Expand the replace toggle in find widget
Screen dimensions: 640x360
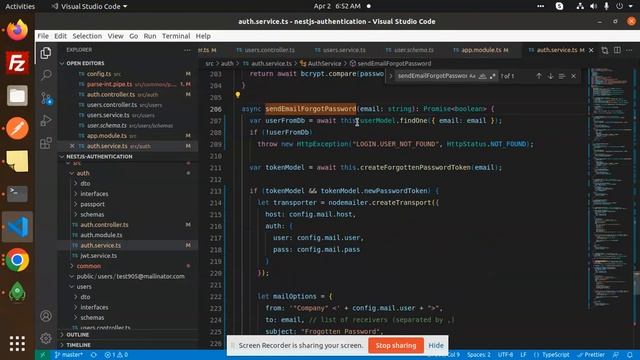coord(390,76)
